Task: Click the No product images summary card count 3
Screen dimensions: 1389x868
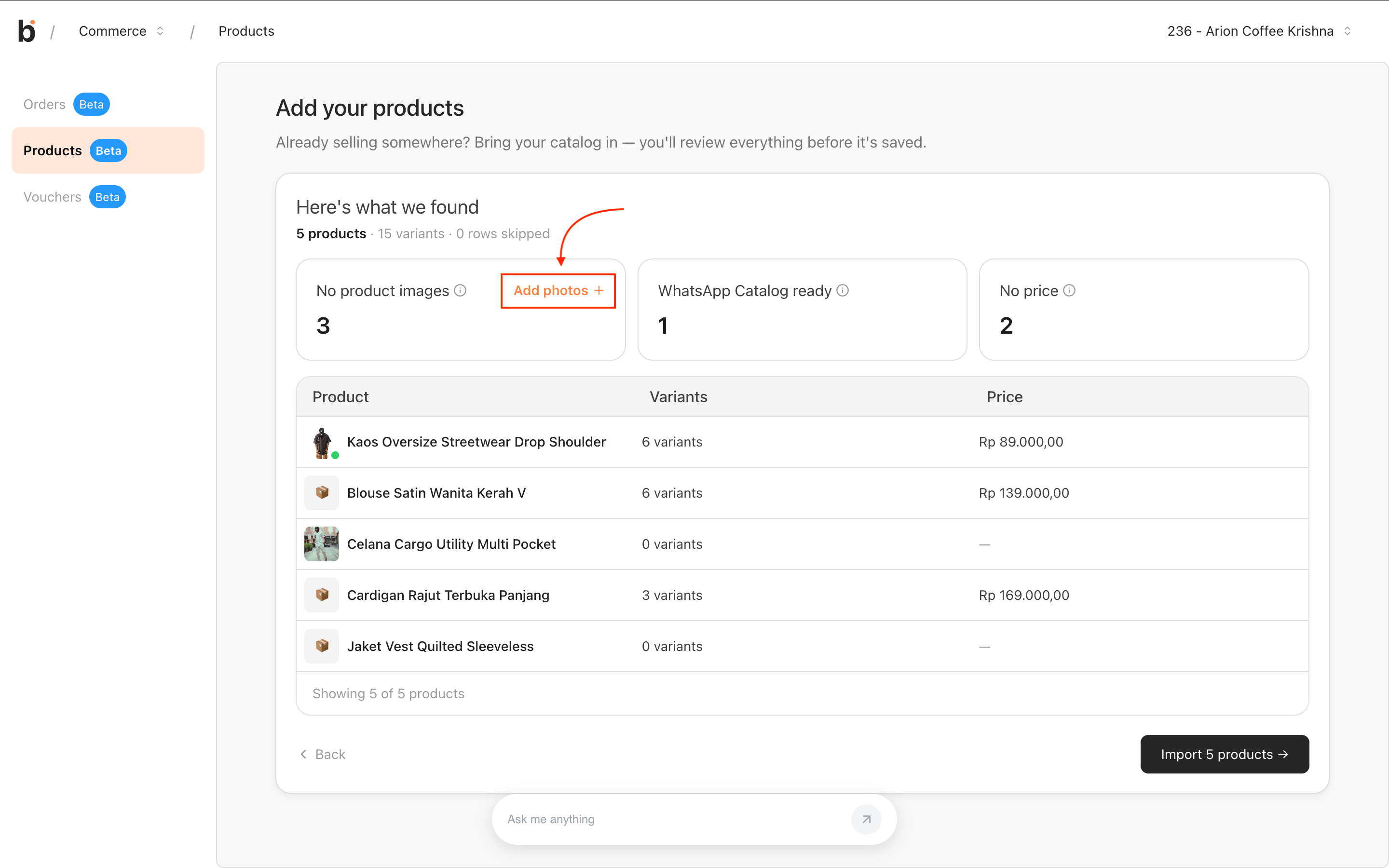Action: click(323, 326)
